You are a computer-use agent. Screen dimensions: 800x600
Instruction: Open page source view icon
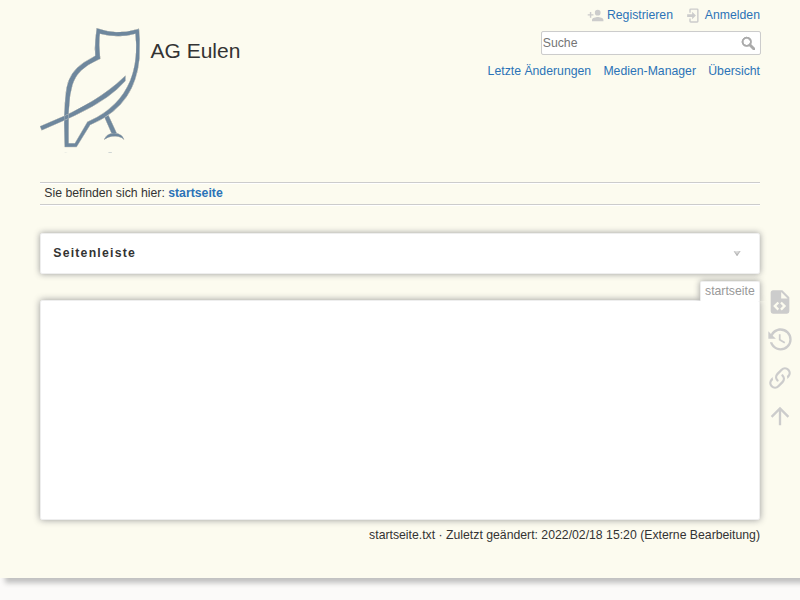point(780,302)
